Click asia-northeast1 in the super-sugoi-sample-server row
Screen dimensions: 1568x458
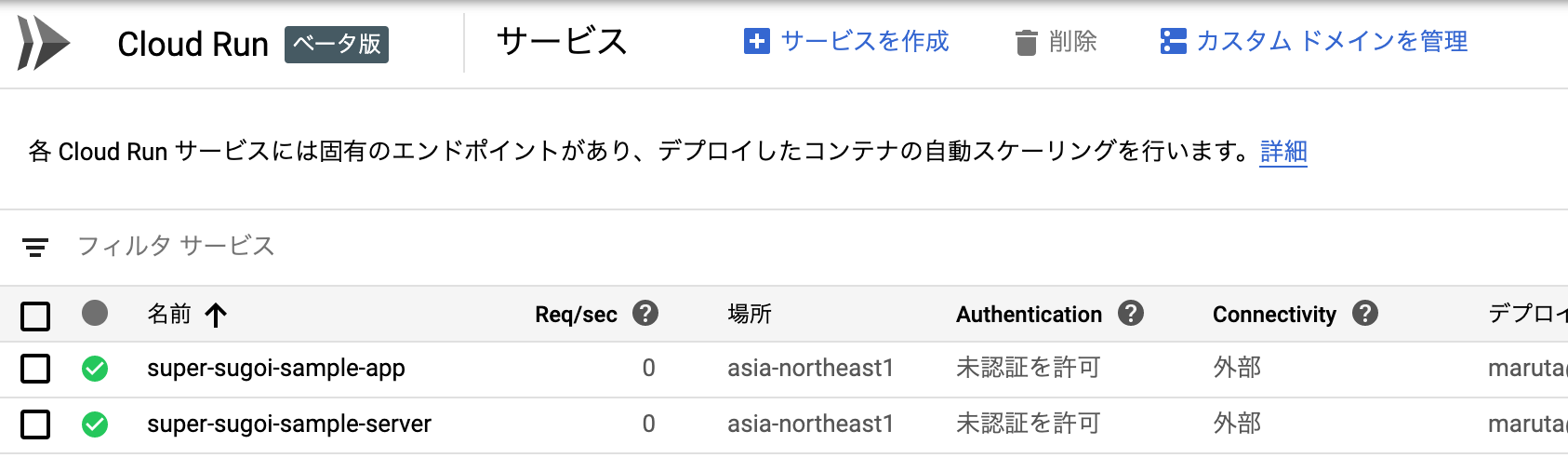coord(810,424)
